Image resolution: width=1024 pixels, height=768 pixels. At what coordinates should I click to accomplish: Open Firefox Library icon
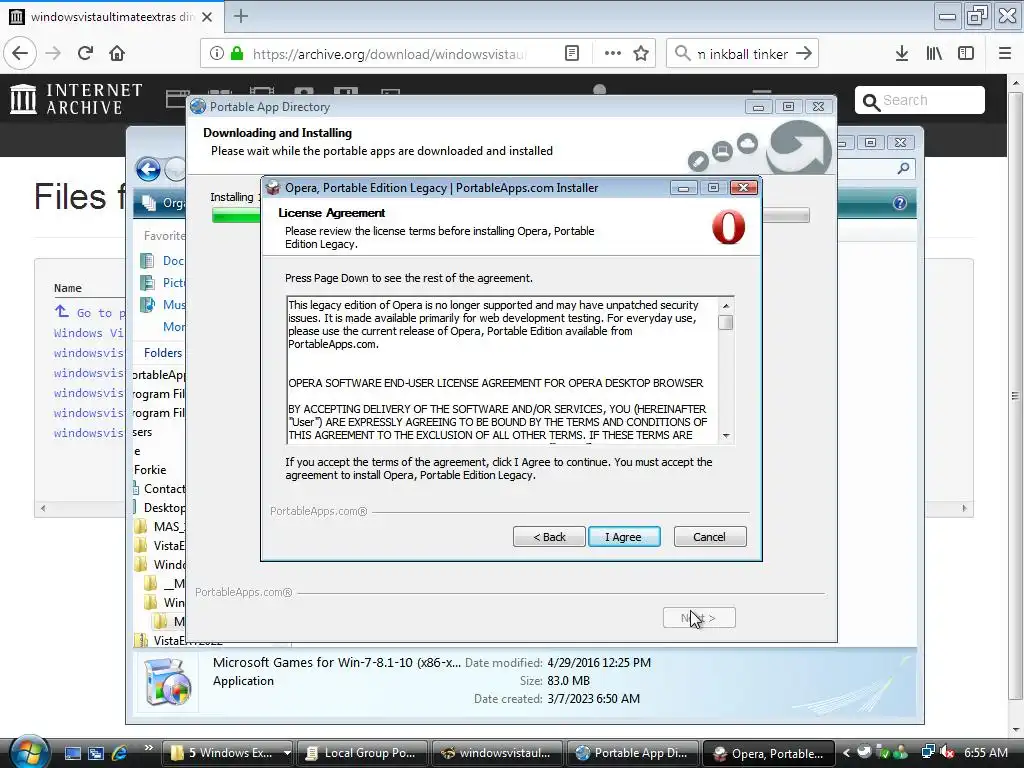934,54
